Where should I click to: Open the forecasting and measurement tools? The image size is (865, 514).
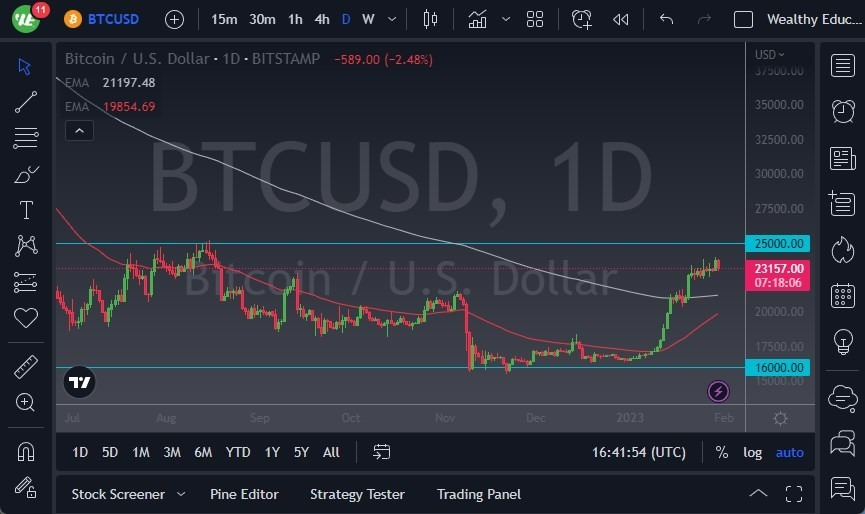[25, 282]
